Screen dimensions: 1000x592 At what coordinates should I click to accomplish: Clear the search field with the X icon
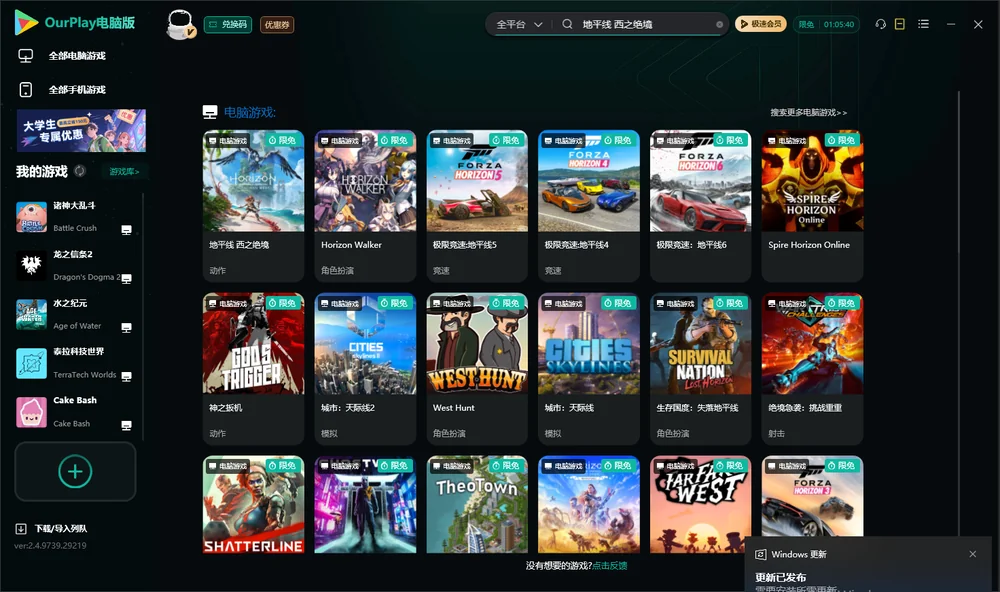click(x=719, y=25)
